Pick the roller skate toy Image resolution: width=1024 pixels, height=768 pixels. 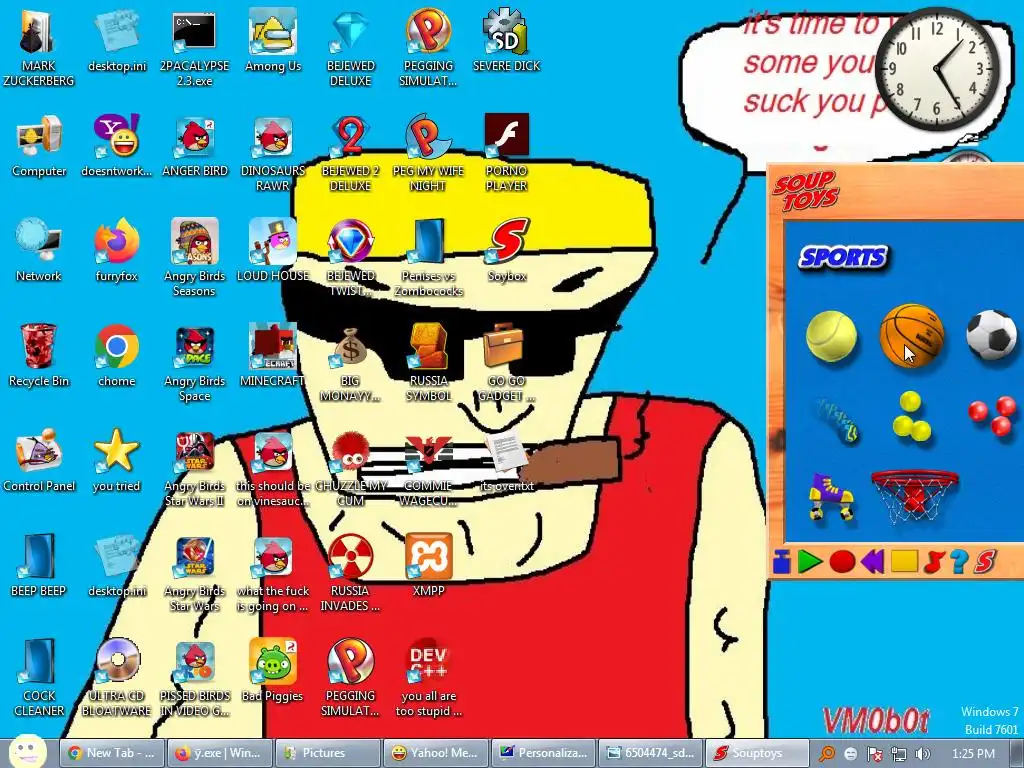coord(831,498)
